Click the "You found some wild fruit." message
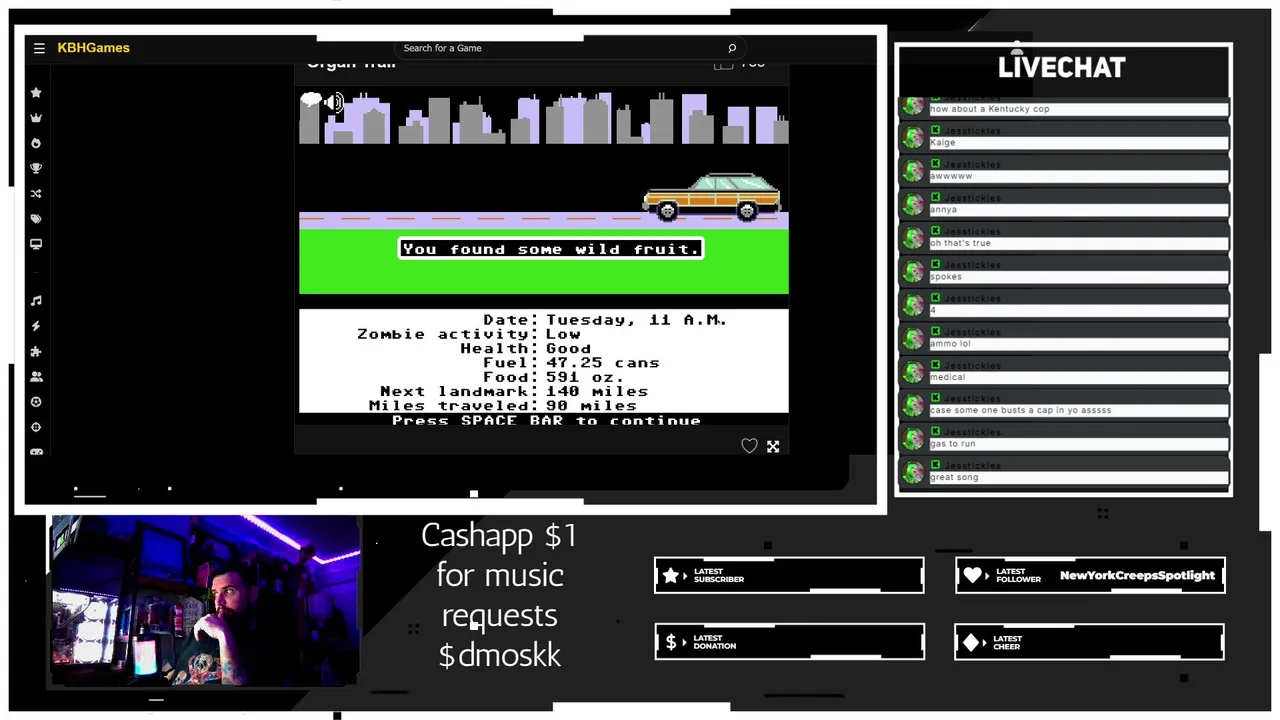1280x720 pixels. pyautogui.click(x=551, y=249)
